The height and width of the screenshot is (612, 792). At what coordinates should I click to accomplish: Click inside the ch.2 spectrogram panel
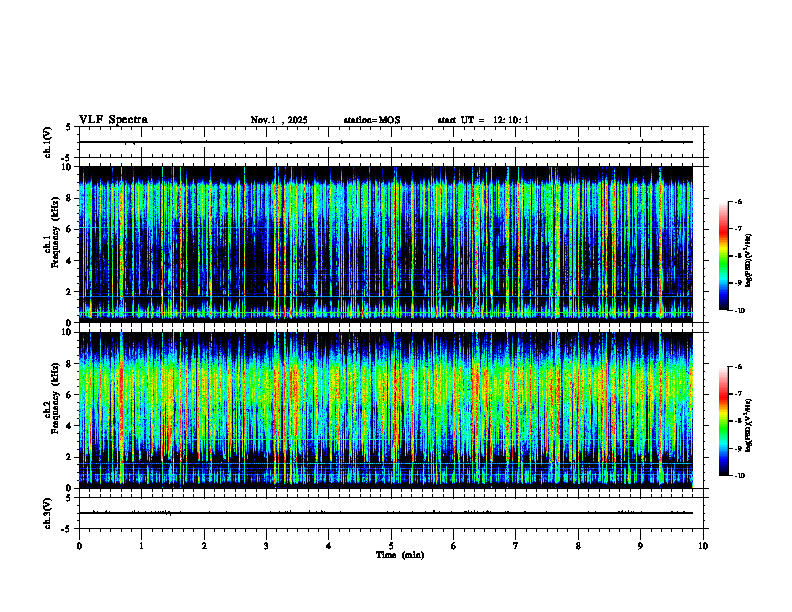[x=386, y=410]
